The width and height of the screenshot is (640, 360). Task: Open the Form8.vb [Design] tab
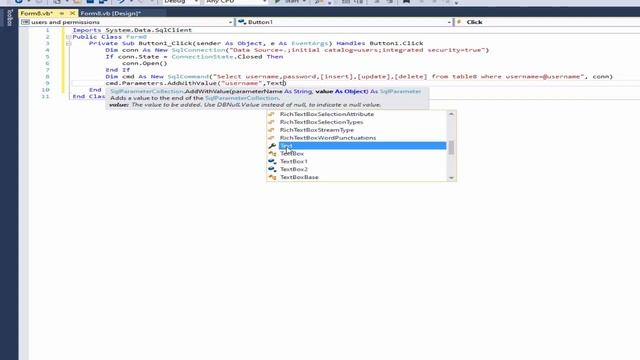[x=110, y=13]
